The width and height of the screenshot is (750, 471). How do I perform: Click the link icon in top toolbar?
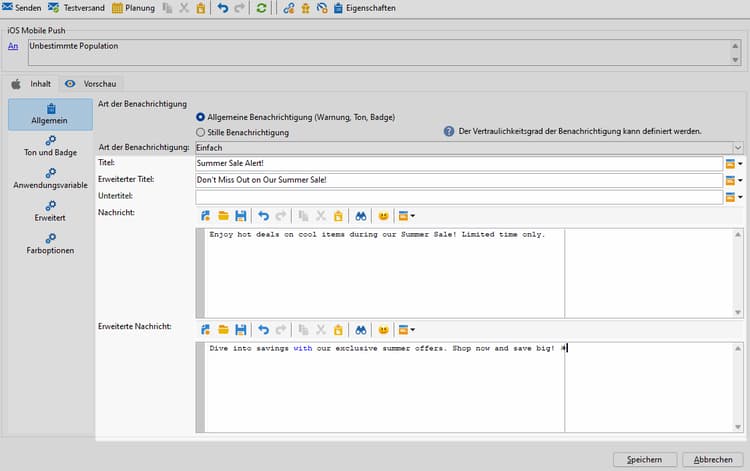tap(288, 8)
